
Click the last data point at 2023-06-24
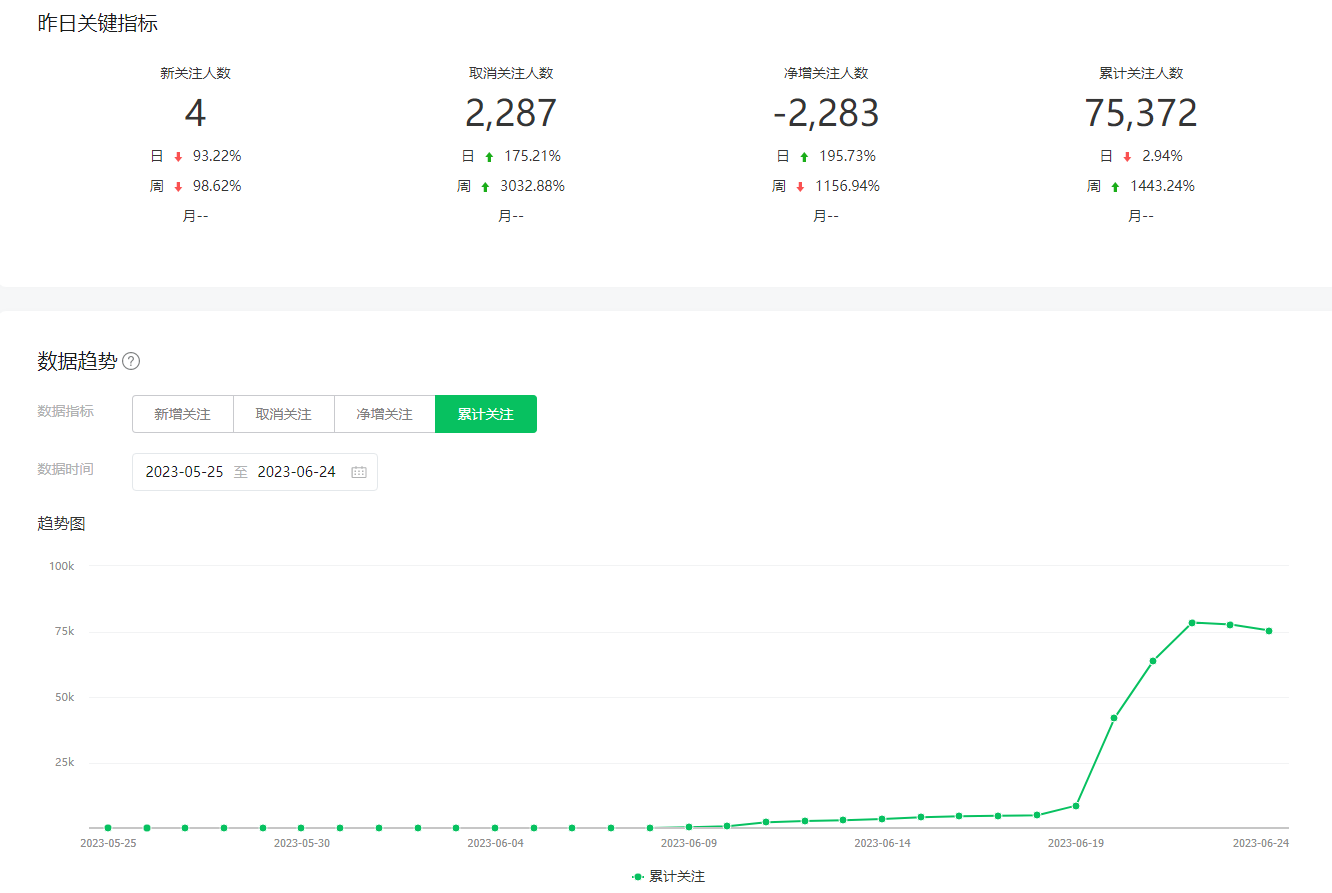[x=1269, y=631]
